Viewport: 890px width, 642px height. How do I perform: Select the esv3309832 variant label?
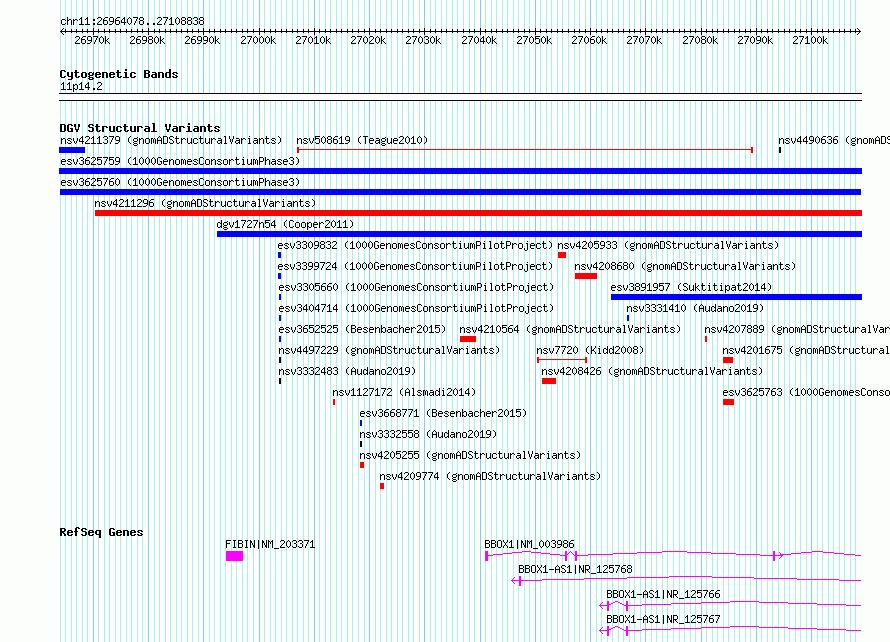[415, 245]
